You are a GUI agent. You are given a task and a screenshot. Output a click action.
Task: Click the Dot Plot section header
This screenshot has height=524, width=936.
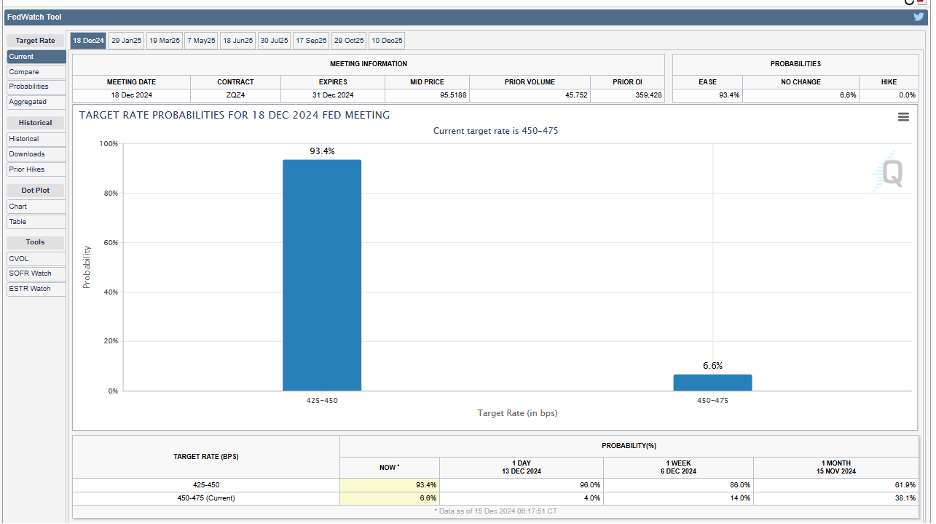[35, 190]
